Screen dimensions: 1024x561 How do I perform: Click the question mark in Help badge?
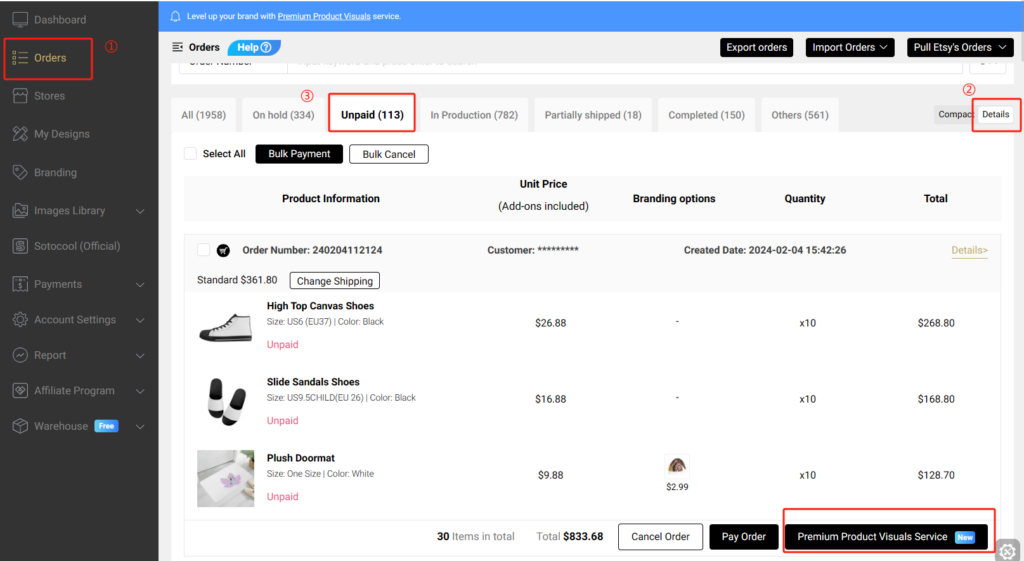click(x=266, y=47)
